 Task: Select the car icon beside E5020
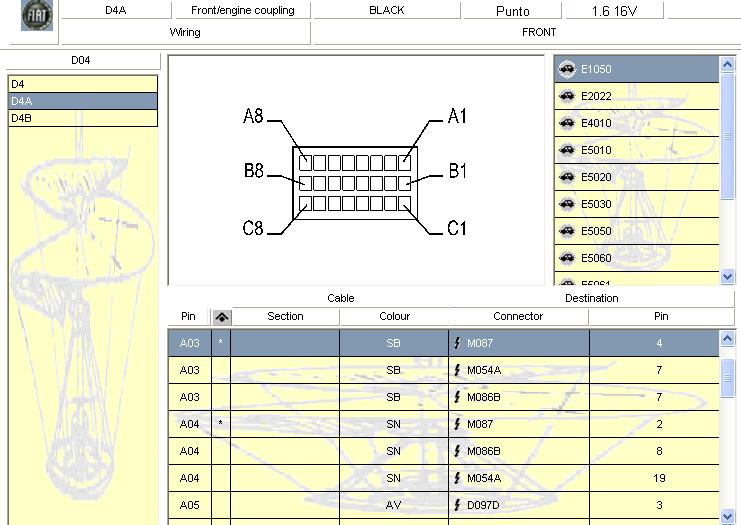(567, 177)
